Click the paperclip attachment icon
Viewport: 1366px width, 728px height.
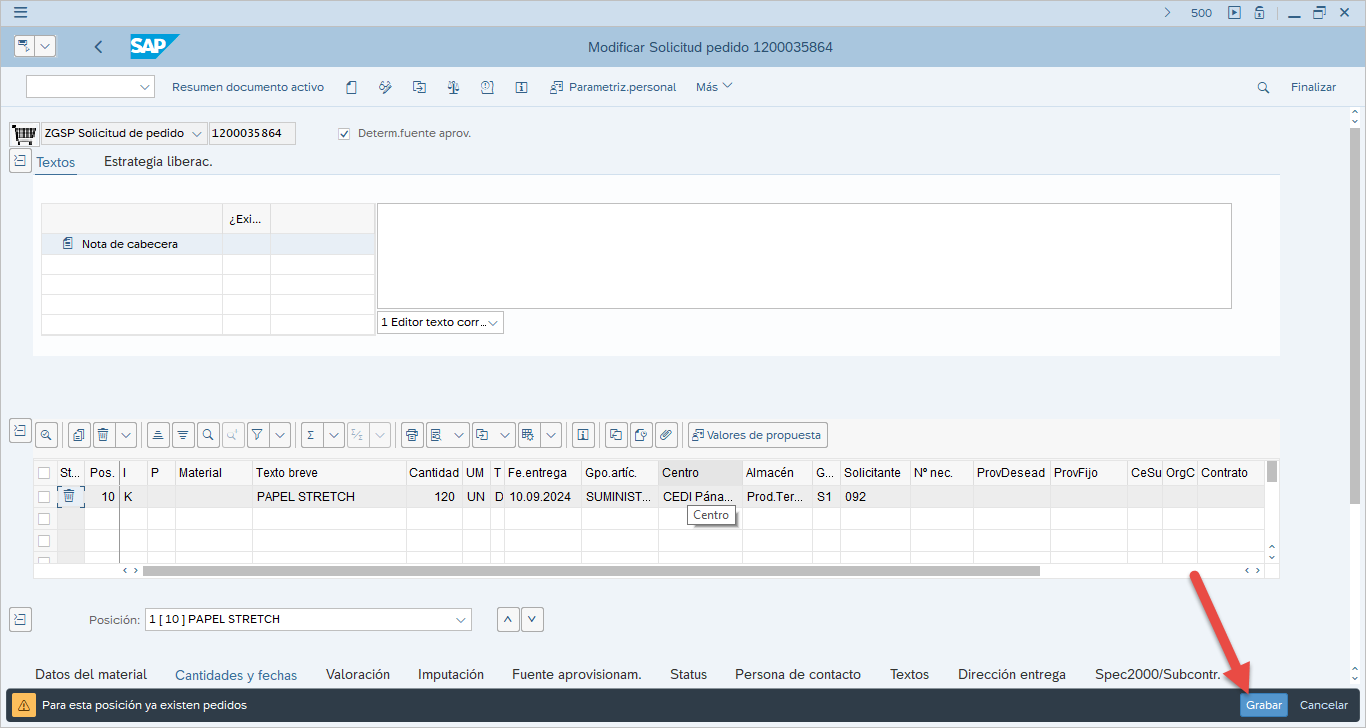pyautogui.click(x=666, y=435)
